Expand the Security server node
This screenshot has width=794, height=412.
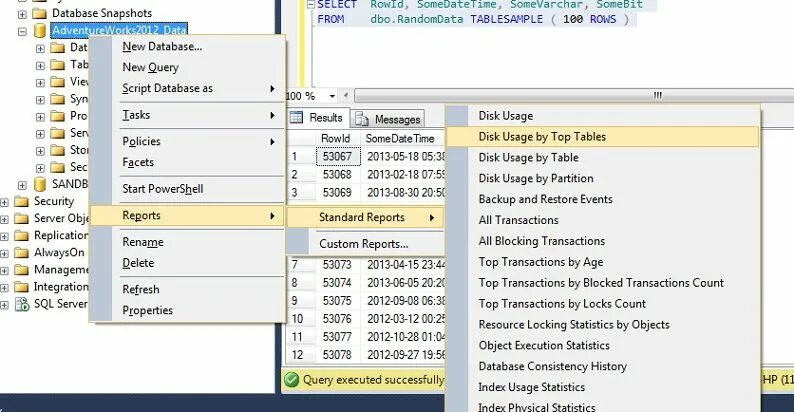[x=4, y=202]
